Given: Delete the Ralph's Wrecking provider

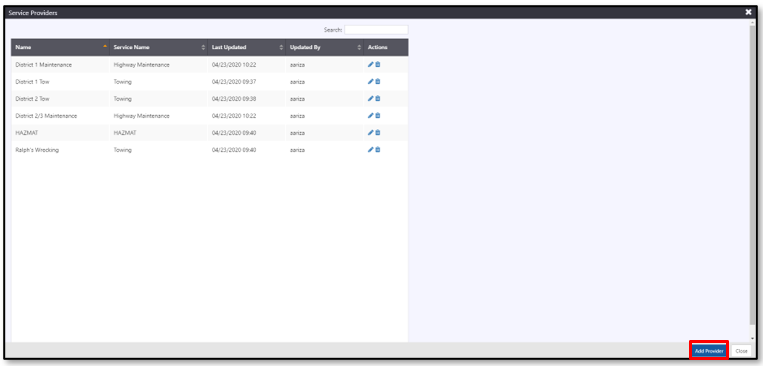Looking at the screenshot, I should (x=378, y=150).
